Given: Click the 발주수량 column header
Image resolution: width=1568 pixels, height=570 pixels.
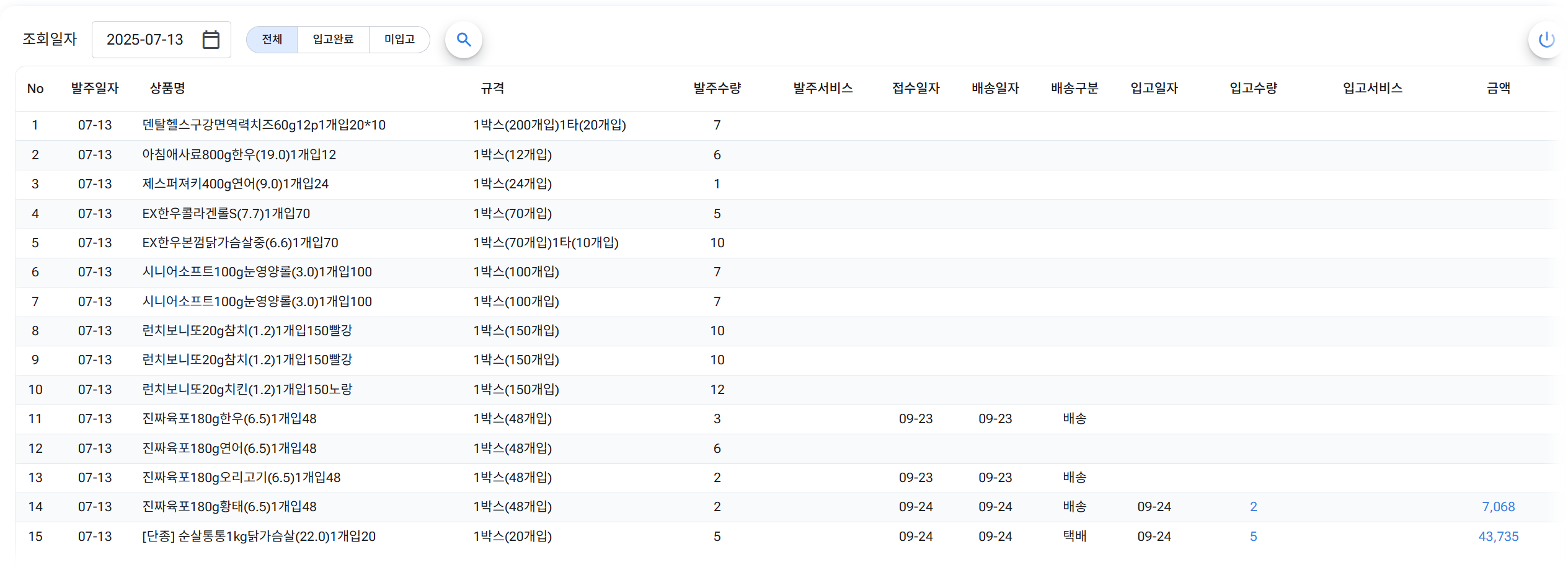Looking at the screenshot, I should click(717, 89).
